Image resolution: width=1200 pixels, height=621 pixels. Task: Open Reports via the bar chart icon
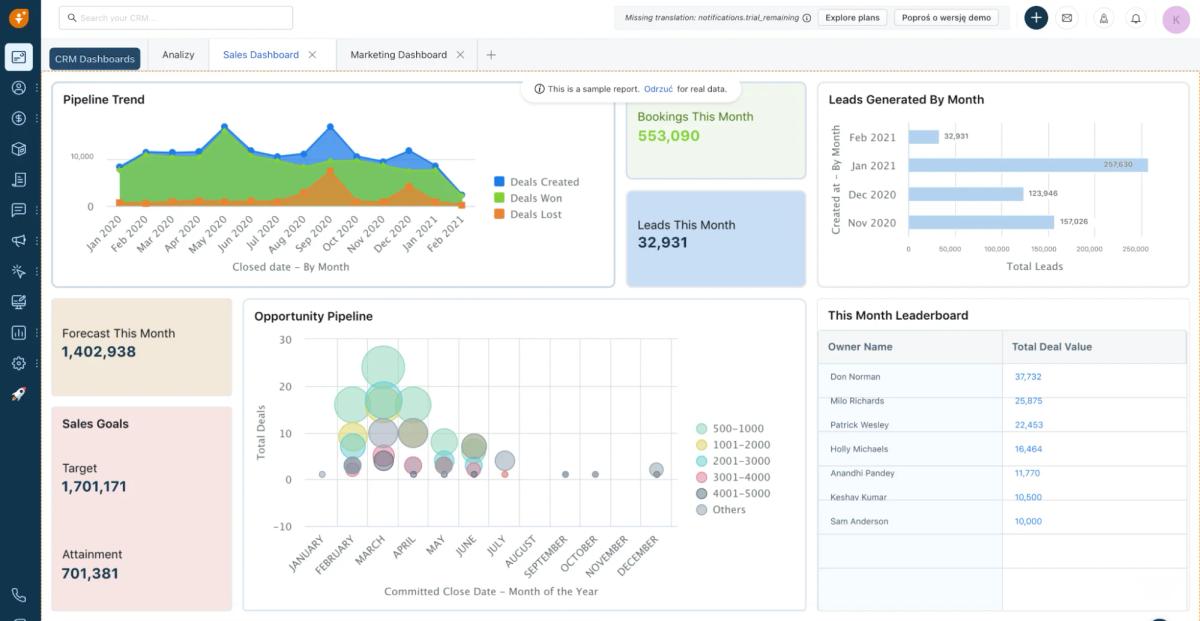click(19, 332)
